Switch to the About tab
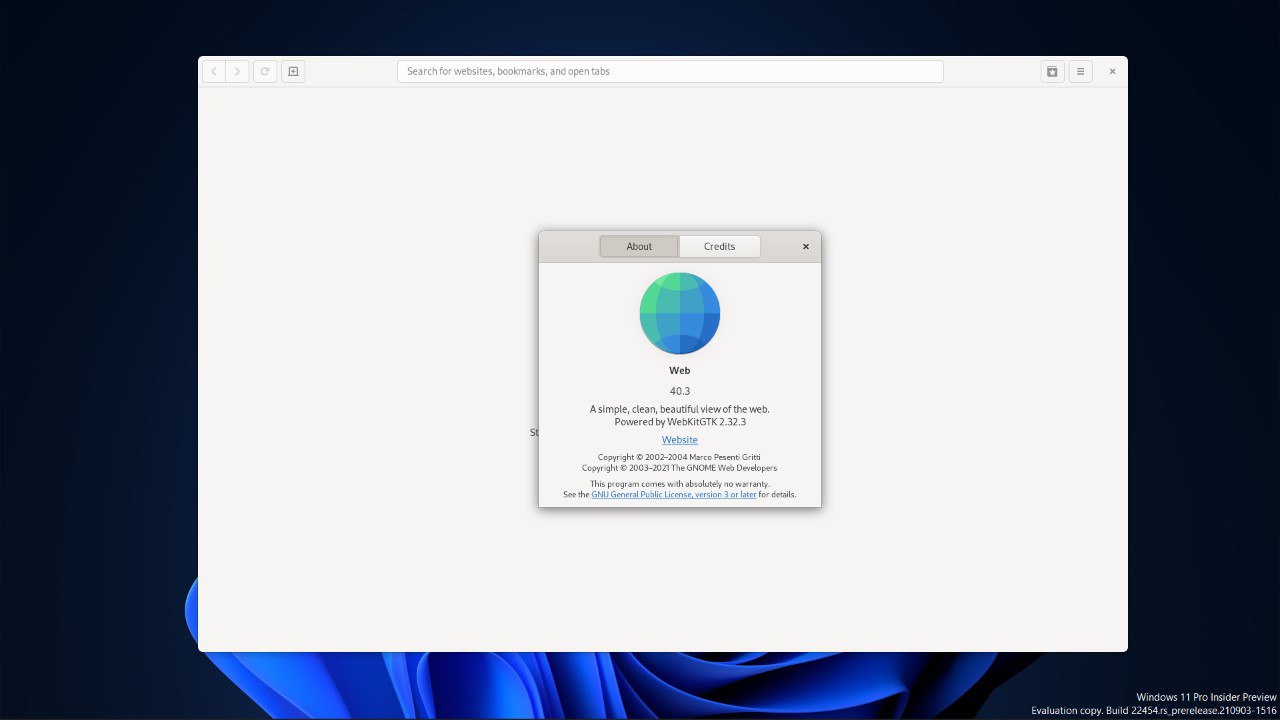This screenshot has width=1280, height=720. click(639, 246)
